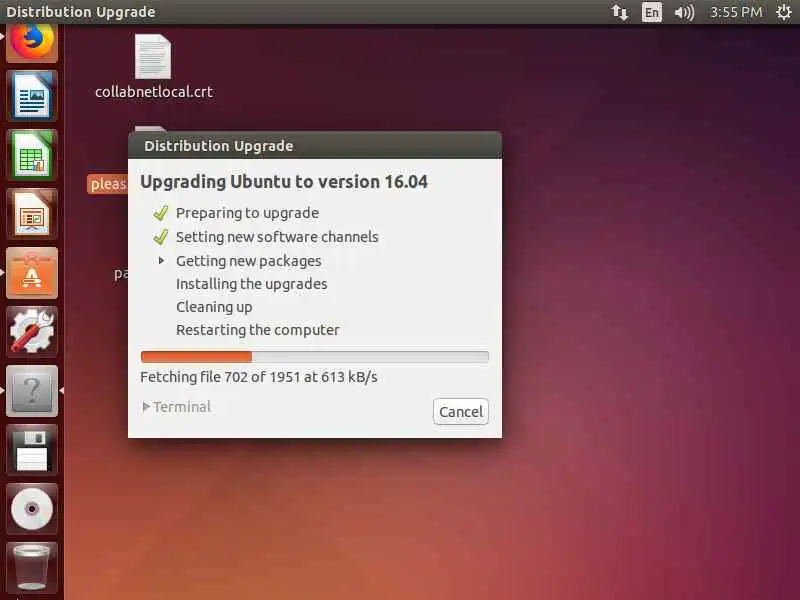Open the En keyboard layout indicator
Viewport: 800px width, 600px height.
(x=652, y=12)
